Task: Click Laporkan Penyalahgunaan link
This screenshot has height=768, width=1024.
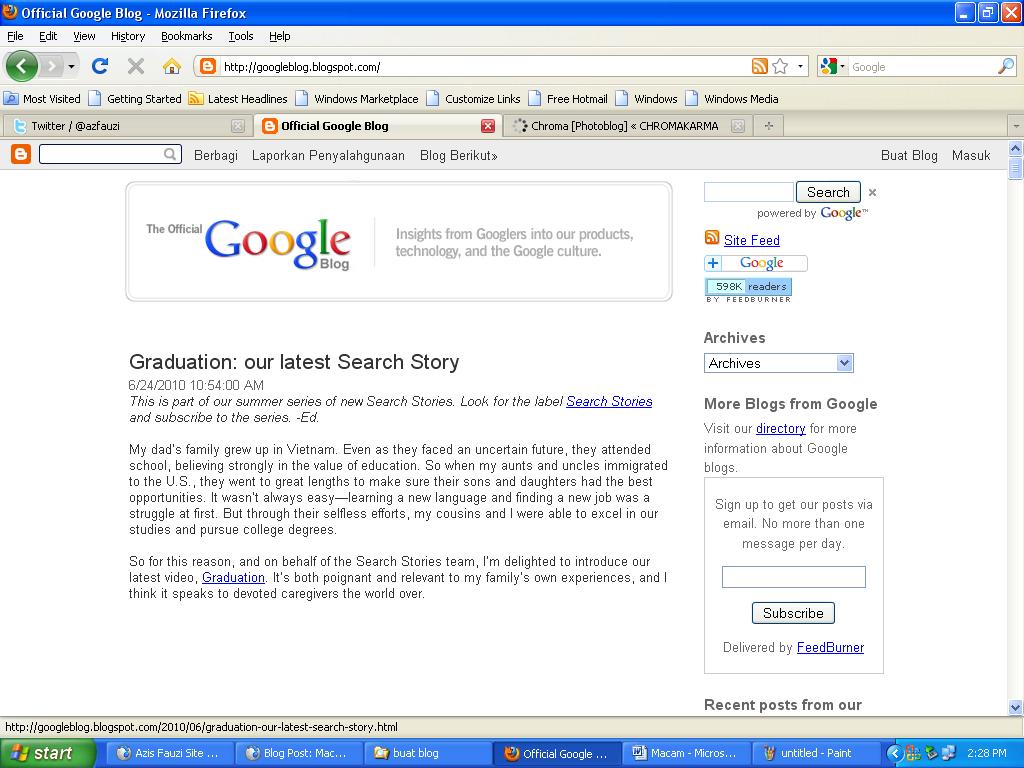Action: (328, 155)
